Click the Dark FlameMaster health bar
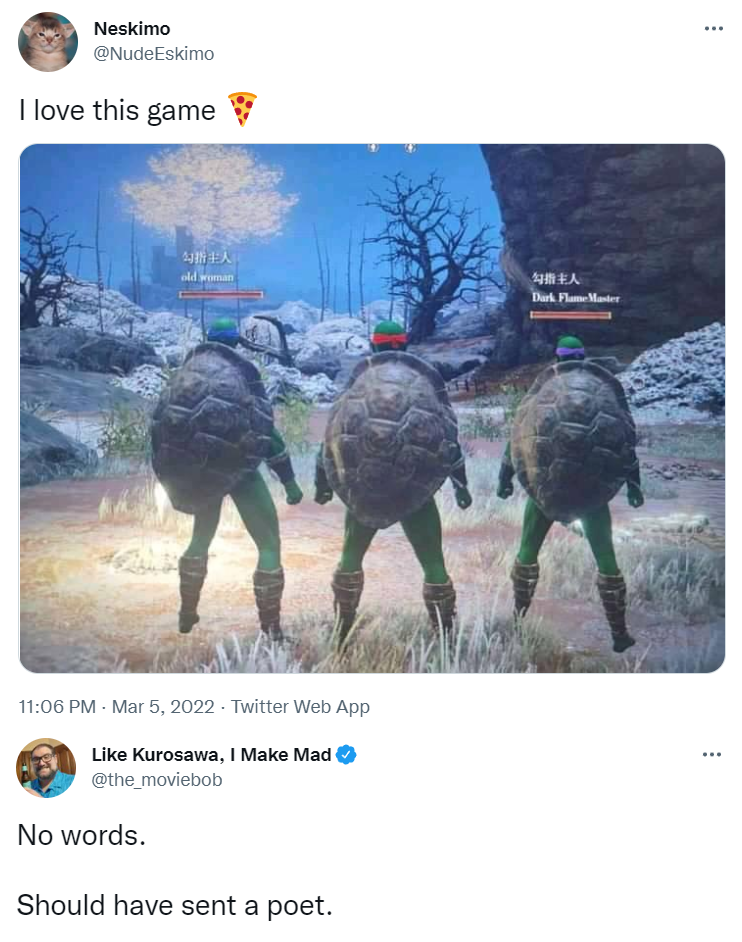This screenshot has width=742, height=942. click(570, 315)
